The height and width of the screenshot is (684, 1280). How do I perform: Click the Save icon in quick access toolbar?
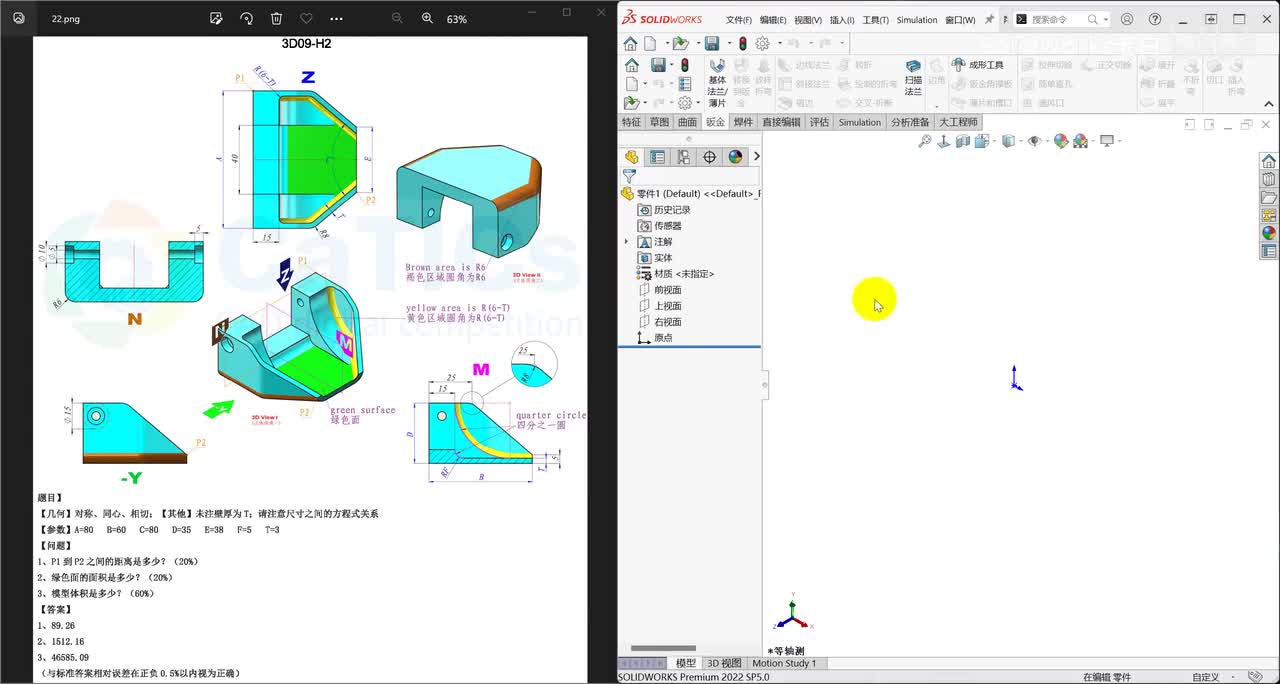tap(712, 43)
